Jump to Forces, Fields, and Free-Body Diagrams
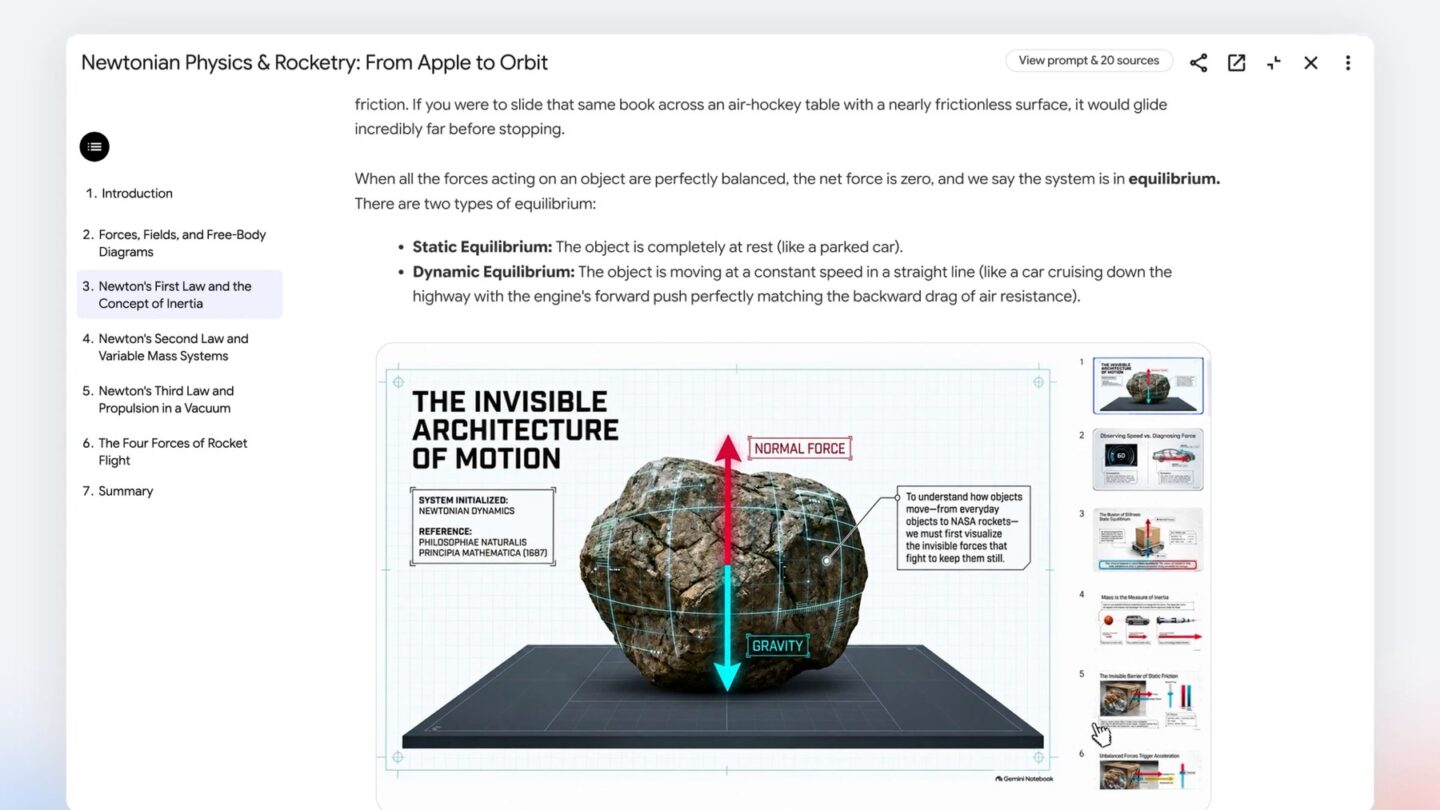 [180, 243]
